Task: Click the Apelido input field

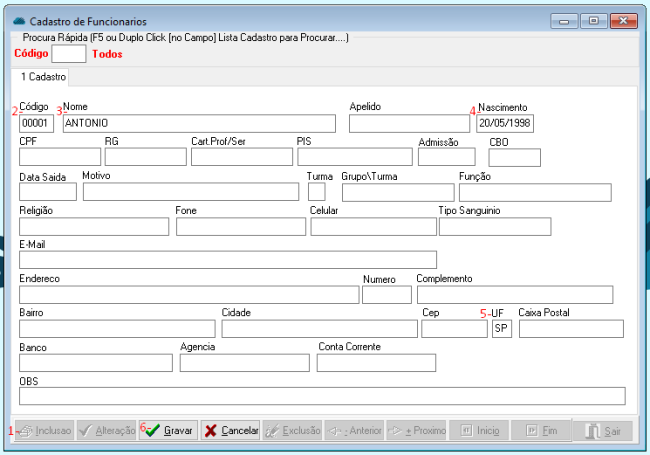Action: coord(409,124)
